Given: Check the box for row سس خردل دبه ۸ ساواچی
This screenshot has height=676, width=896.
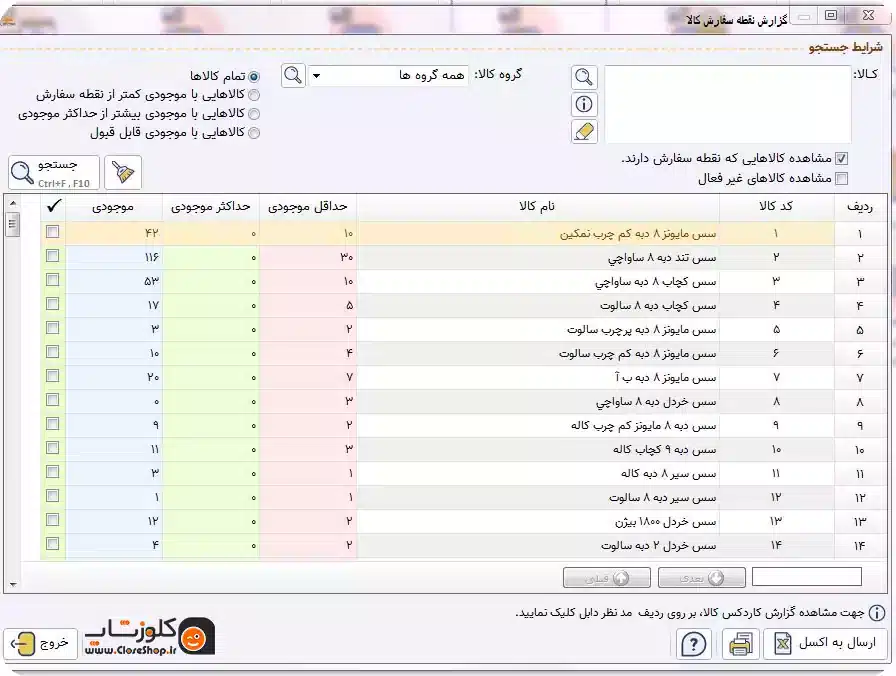Looking at the screenshot, I should tap(53, 399).
